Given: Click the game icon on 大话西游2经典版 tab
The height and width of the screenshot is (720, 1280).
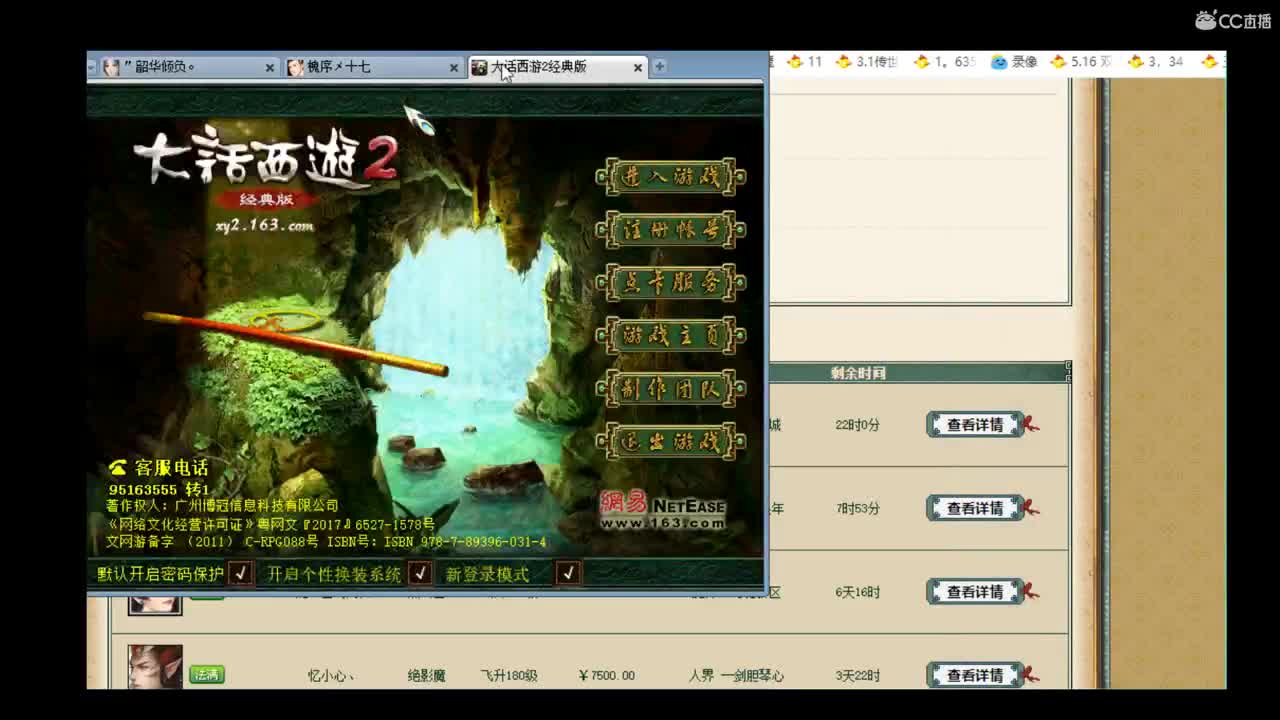Looking at the screenshot, I should coord(479,67).
